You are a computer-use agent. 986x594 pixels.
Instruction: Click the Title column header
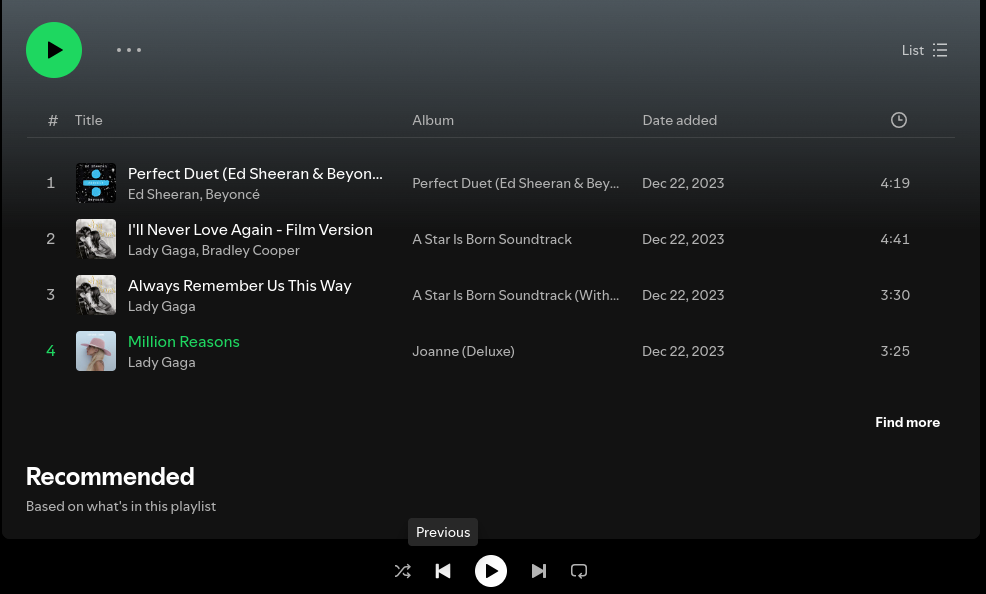88,120
